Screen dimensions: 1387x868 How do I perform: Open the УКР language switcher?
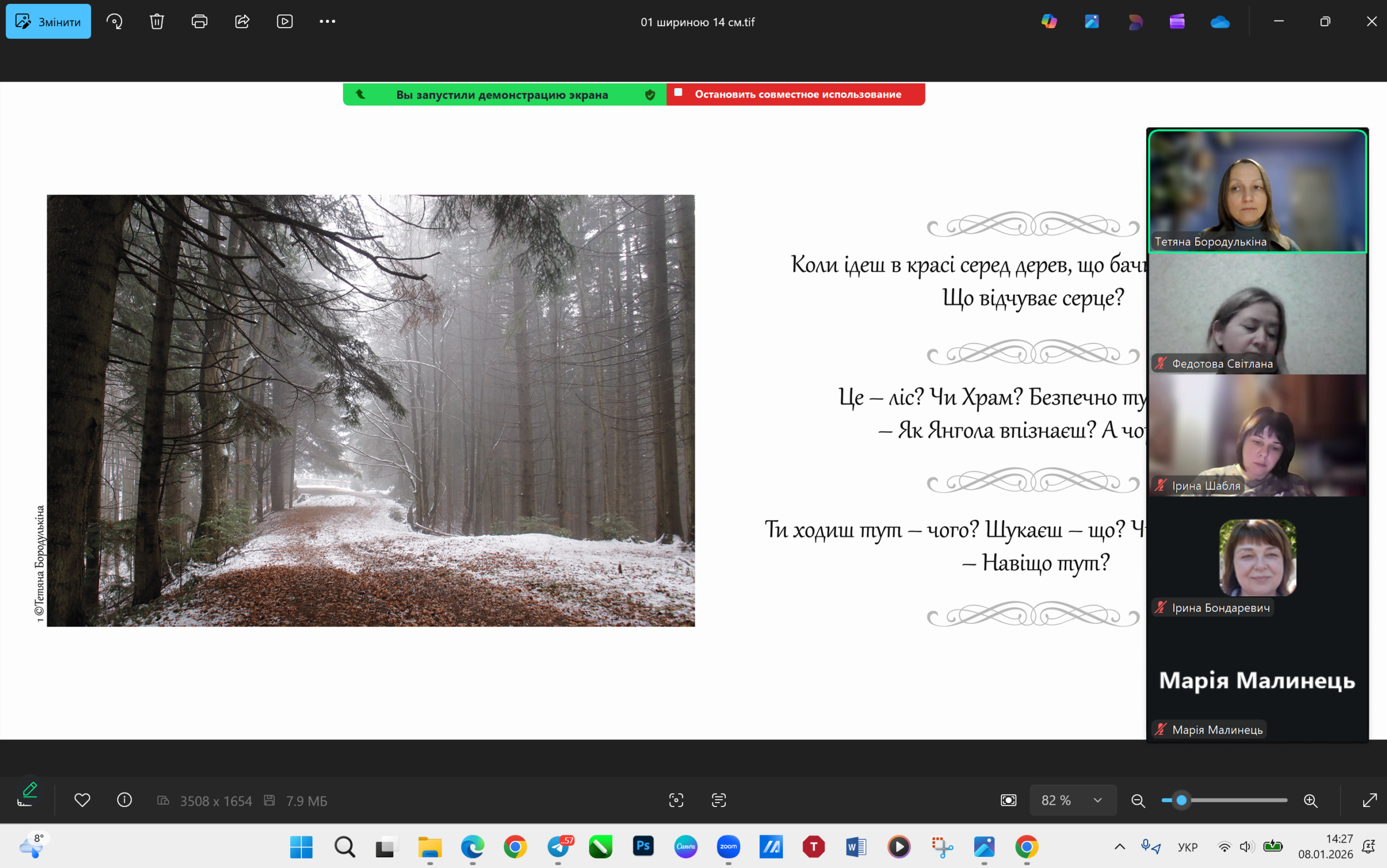[x=1187, y=847]
